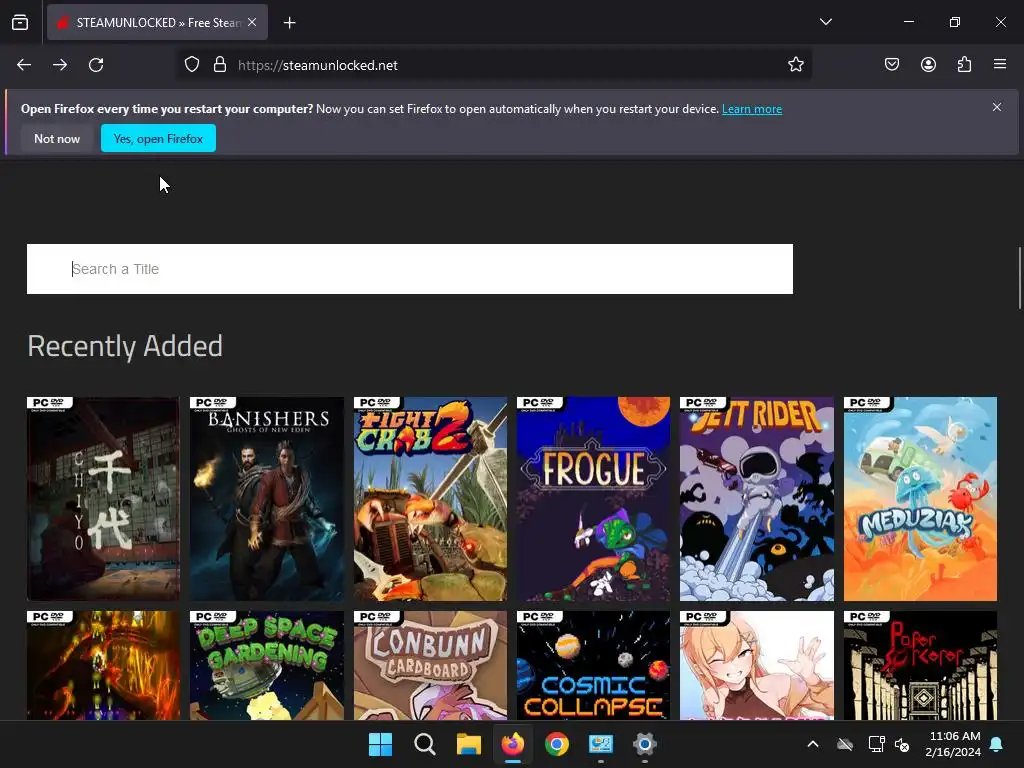Show hidden system tray icons
Screen dimensions: 1024x768
[813, 744]
